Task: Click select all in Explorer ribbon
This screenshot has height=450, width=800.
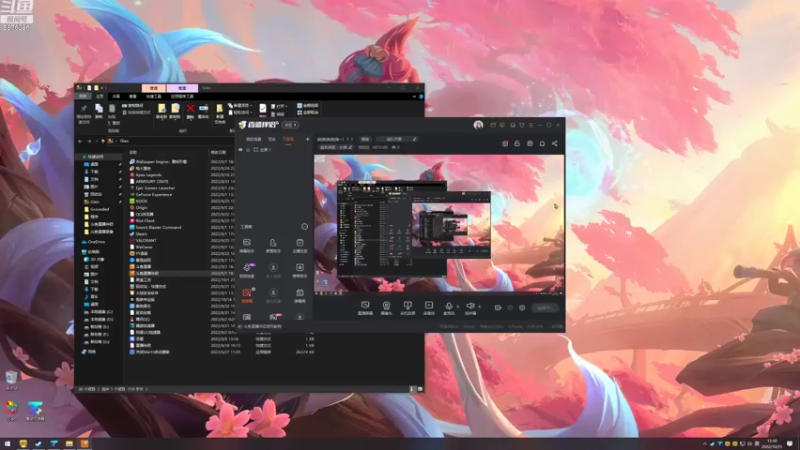Action: 308,106
